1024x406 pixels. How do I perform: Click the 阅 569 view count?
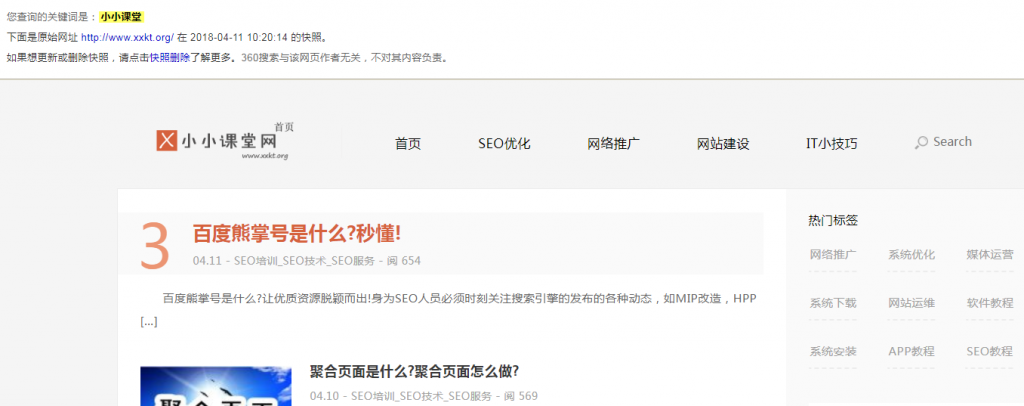(x=520, y=396)
